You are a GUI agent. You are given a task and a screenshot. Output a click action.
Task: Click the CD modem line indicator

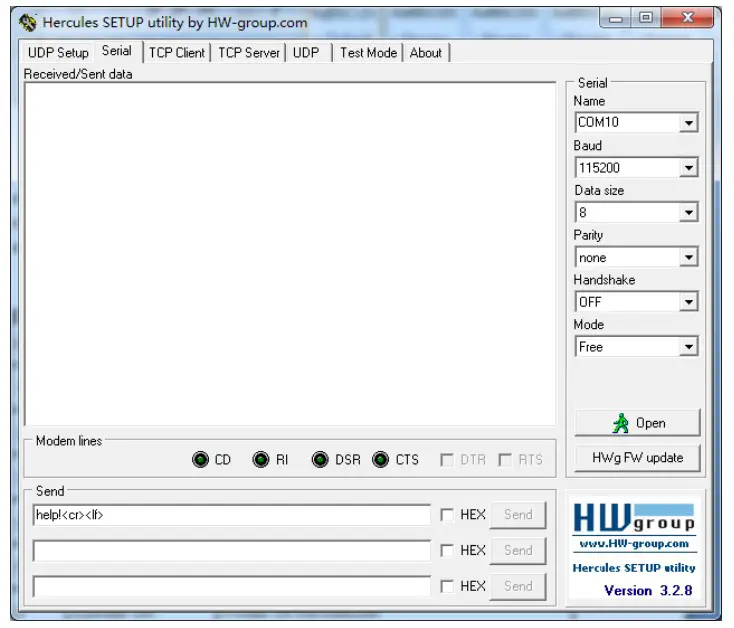coord(200,460)
